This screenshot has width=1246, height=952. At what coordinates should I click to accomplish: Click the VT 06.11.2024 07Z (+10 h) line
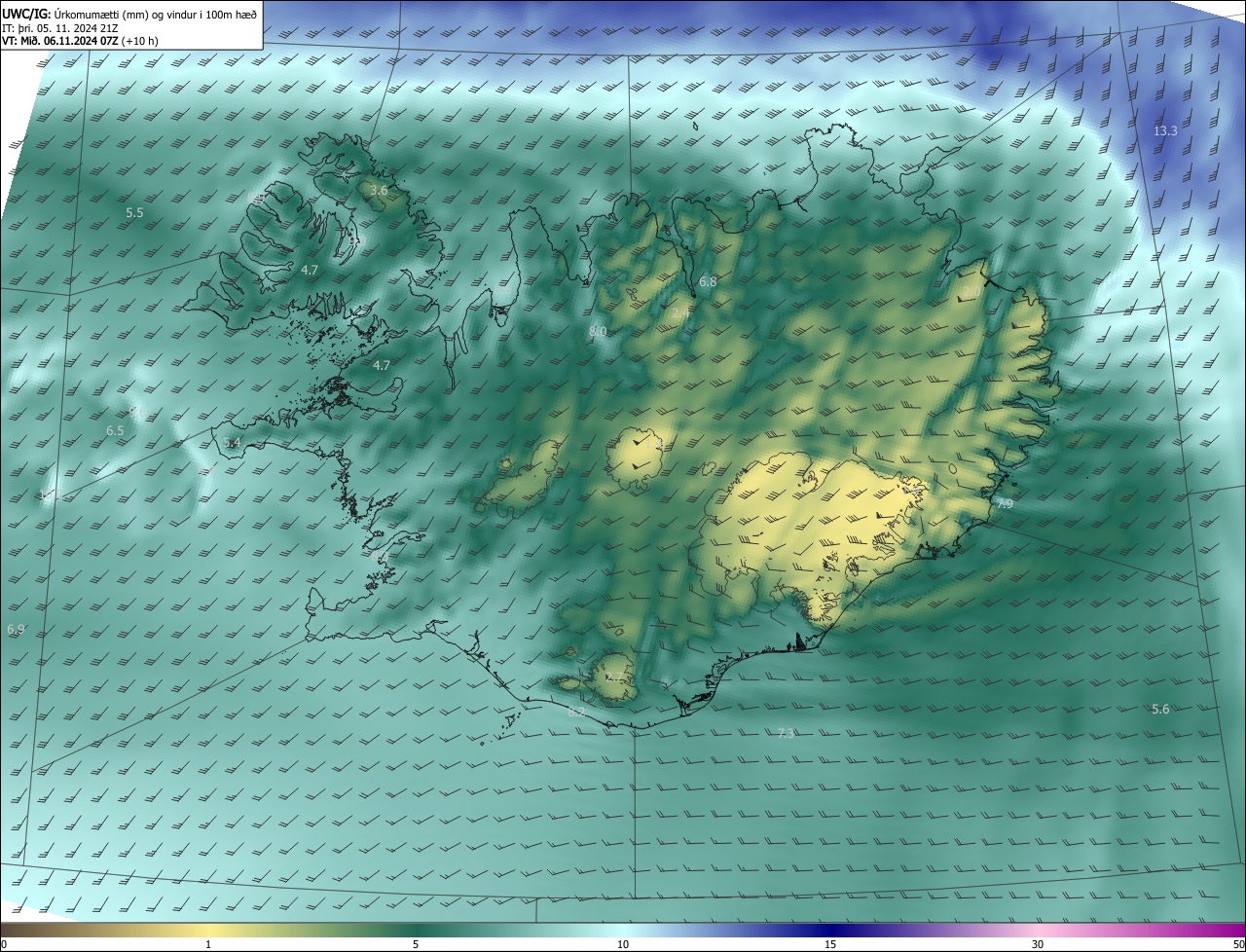(80, 41)
